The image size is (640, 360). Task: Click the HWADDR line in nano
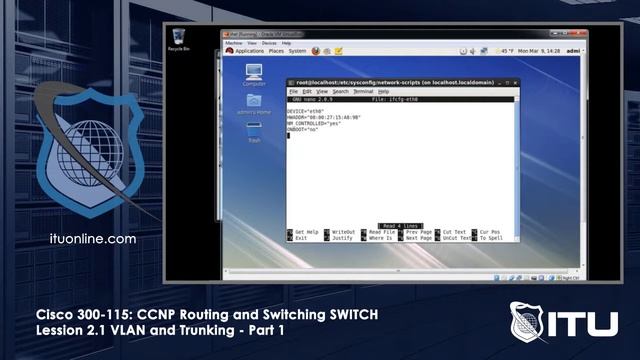[324, 117]
